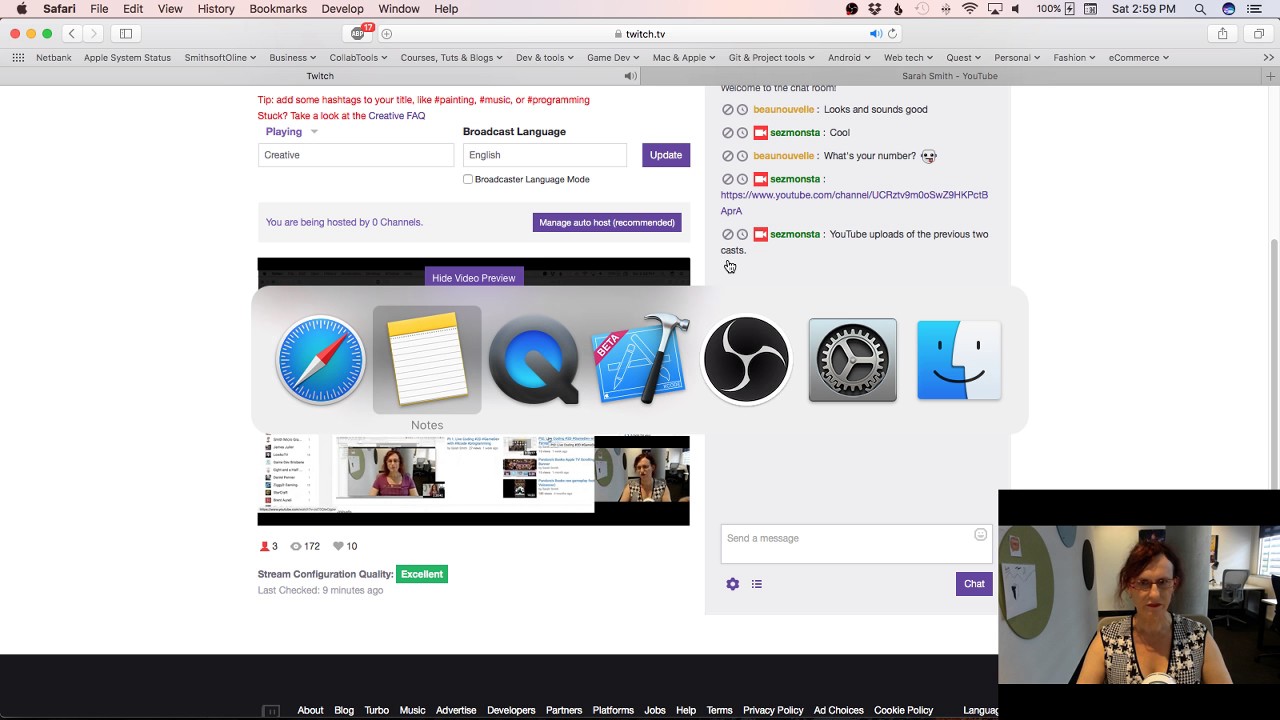
Task: Toggle Safari sidebar button
Action: point(126,34)
